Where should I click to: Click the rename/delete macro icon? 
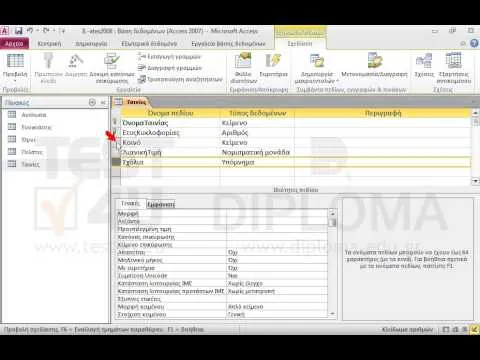[375, 61]
